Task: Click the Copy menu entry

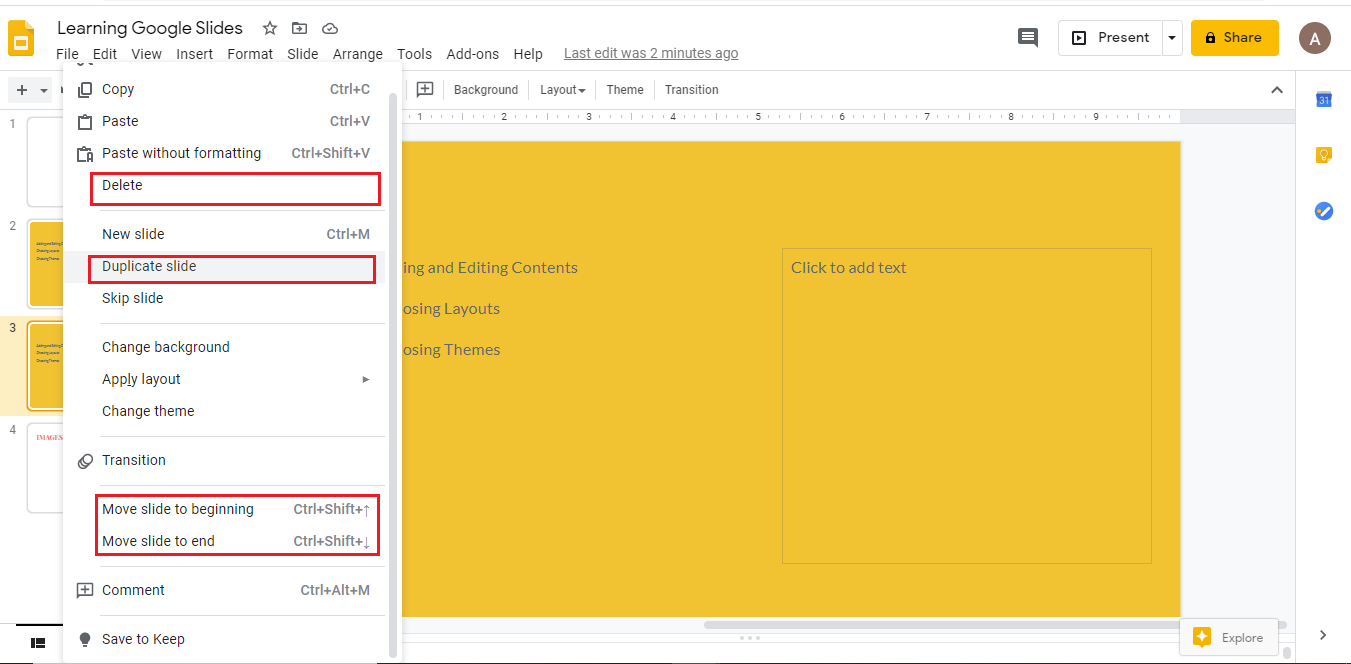Action: point(224,89)
